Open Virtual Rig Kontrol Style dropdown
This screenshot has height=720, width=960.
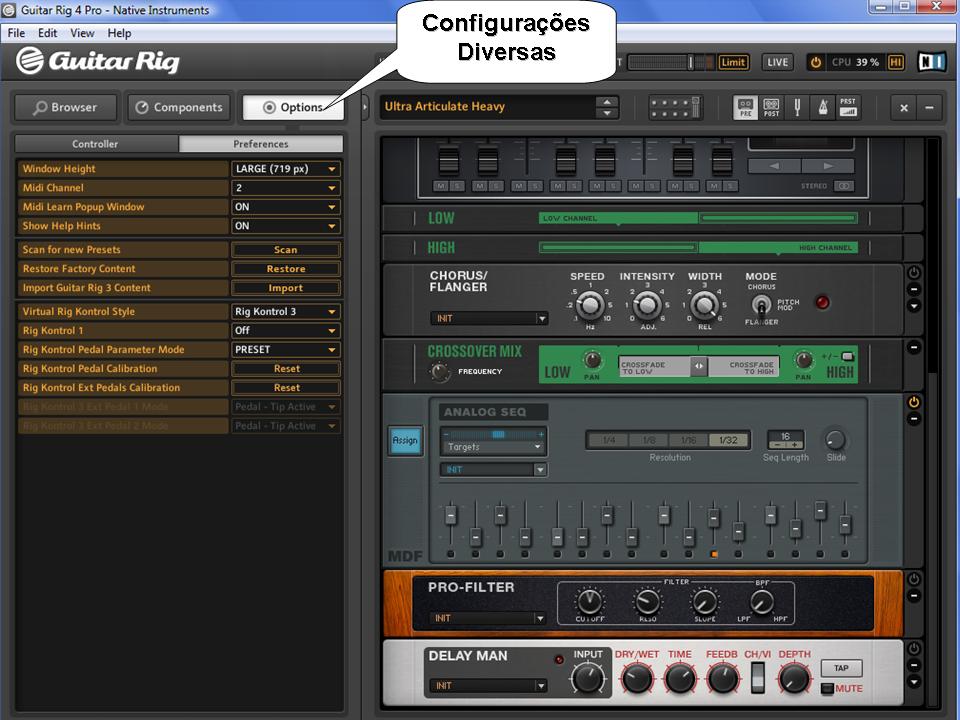(x=285, y=312)
